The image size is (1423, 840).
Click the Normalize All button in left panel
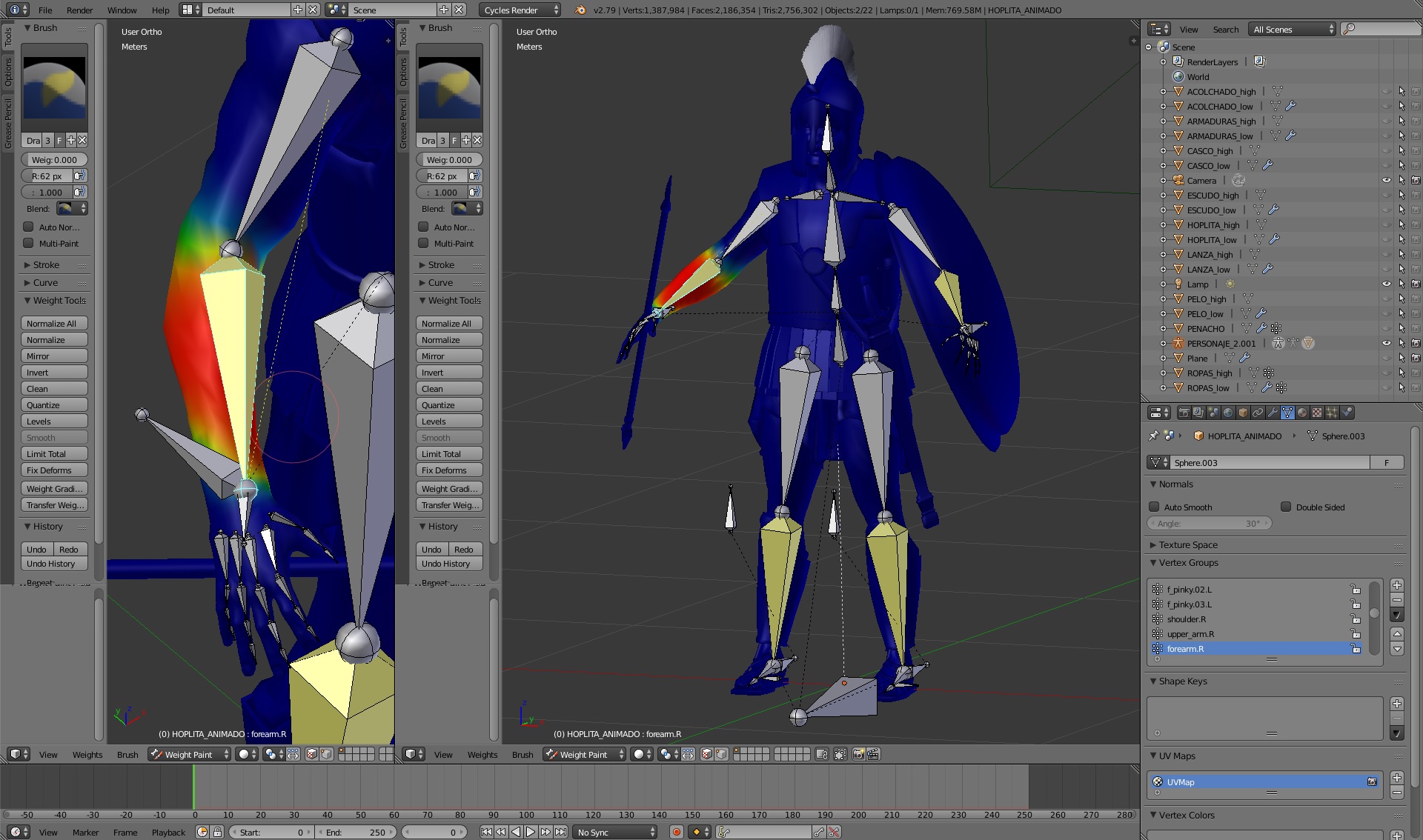point(54,323)
